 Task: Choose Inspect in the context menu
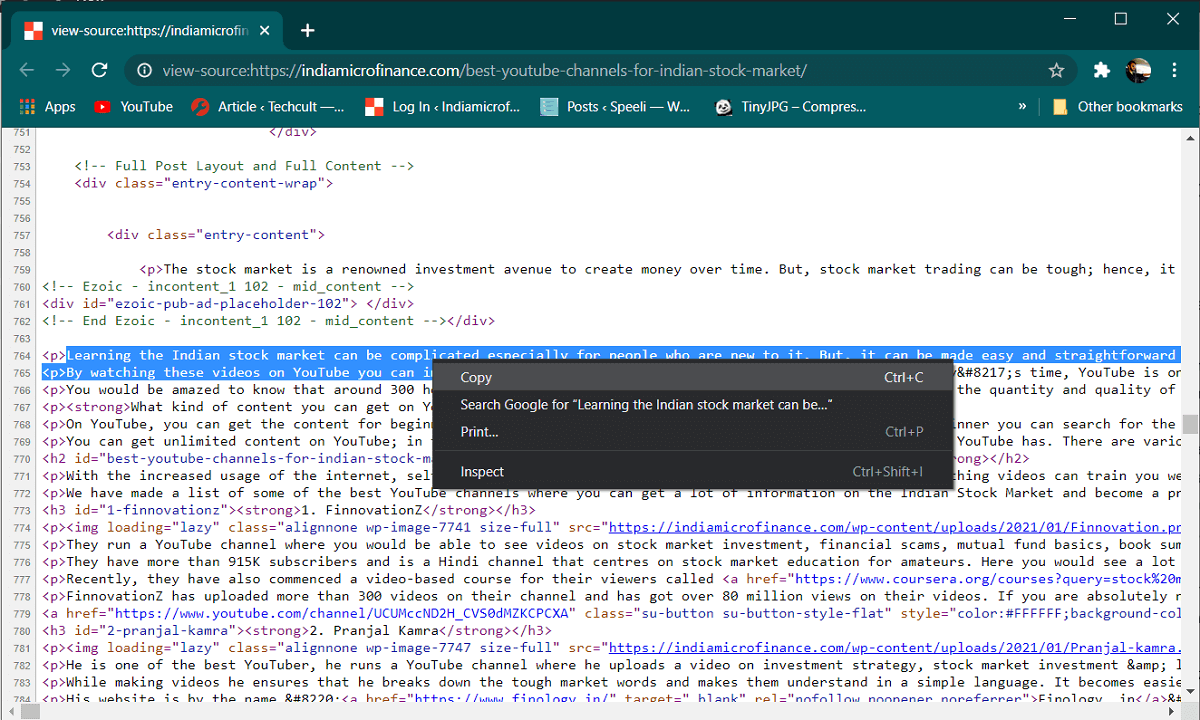click(x=482, y=472)
